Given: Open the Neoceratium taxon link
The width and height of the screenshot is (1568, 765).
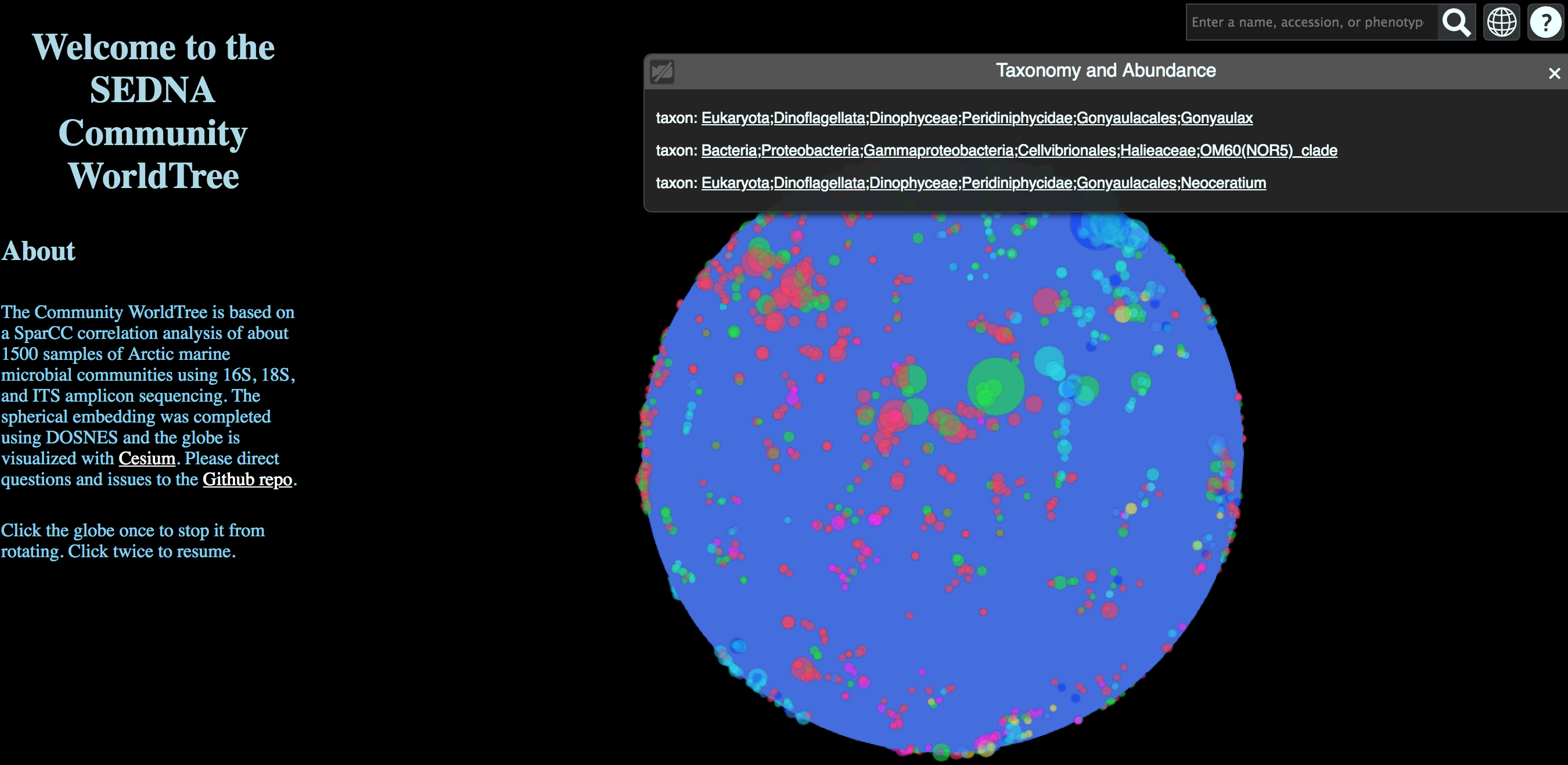Looking at the screenshot, I should tap(984, 183).
